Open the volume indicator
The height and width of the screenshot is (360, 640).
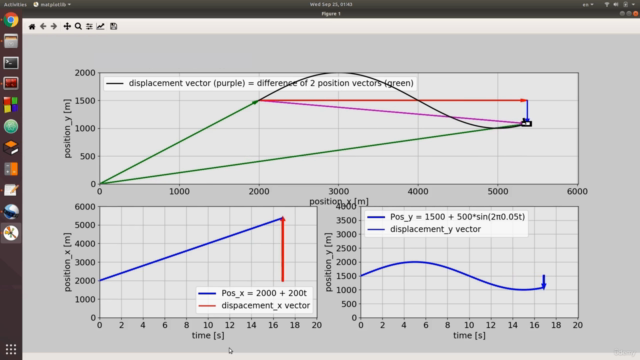click(x=616, y=4)
